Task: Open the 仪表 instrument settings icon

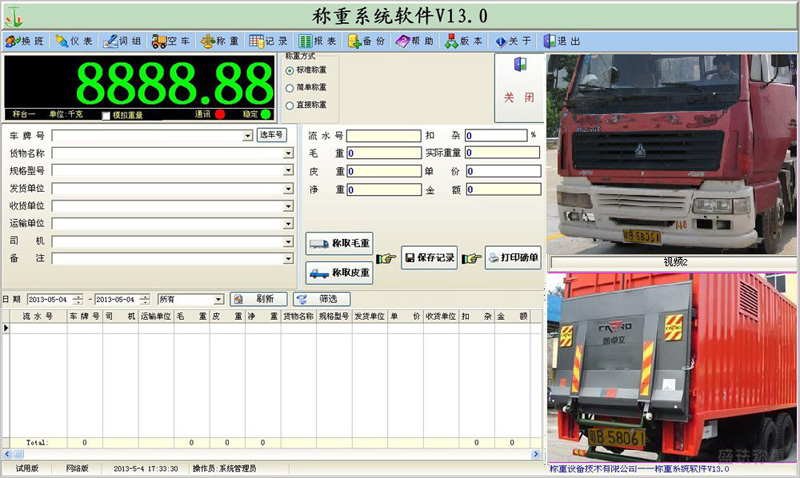Action: (x=62, y=41)
